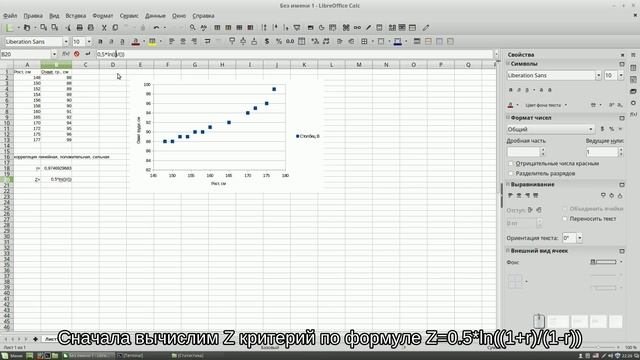Viewport: 640px width, 360px height.
Task: Toggle Underline formatting in toolbar
Action: pyautogui.click(x=122, y=42)
